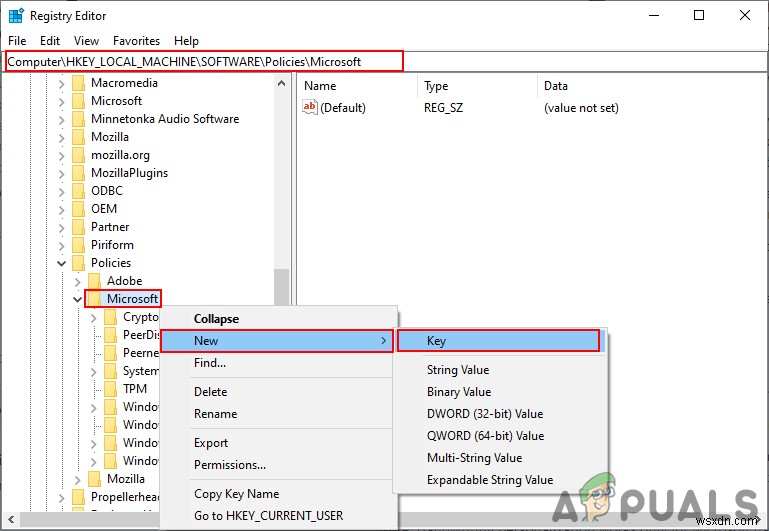Select String Value in the submenu
769x531 pixels.
point(500,370)
